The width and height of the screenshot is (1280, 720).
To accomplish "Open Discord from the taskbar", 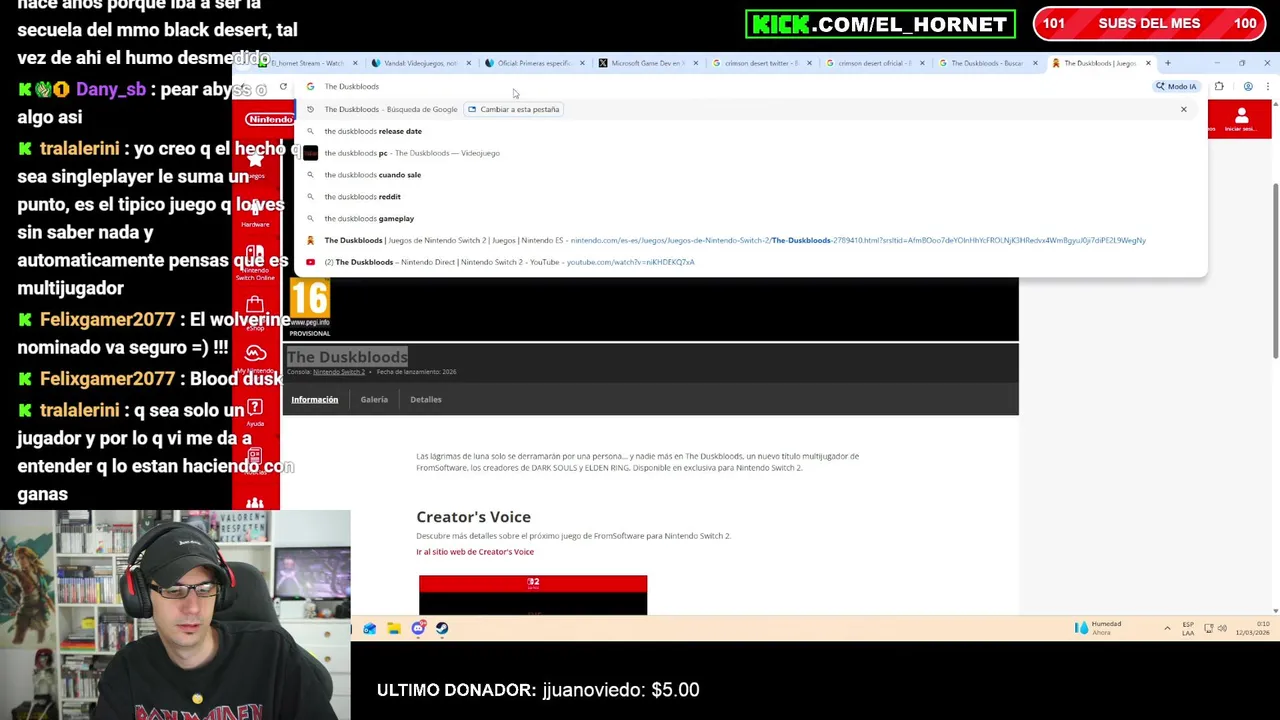I will [x=418, y=629].
